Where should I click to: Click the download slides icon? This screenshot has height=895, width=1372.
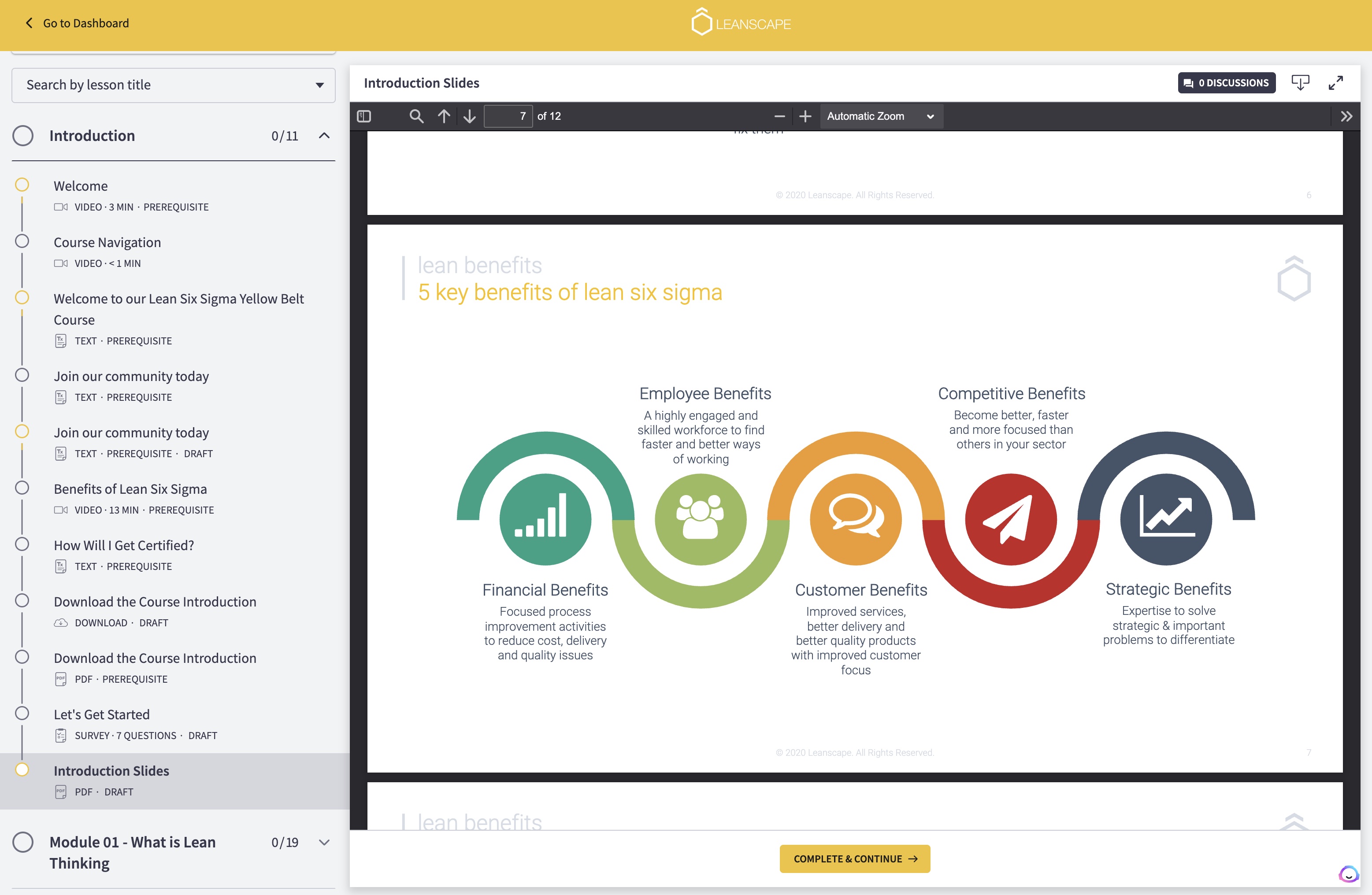[x=1300, y=83]
